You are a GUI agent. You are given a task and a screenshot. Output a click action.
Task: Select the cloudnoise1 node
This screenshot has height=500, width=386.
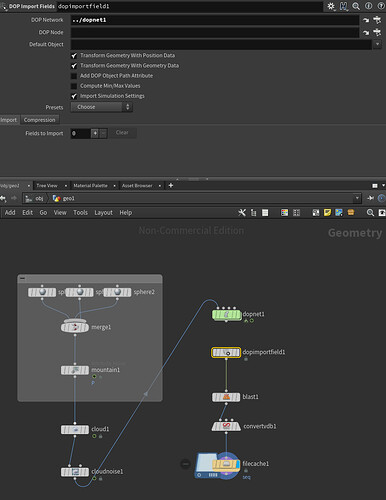75,472
